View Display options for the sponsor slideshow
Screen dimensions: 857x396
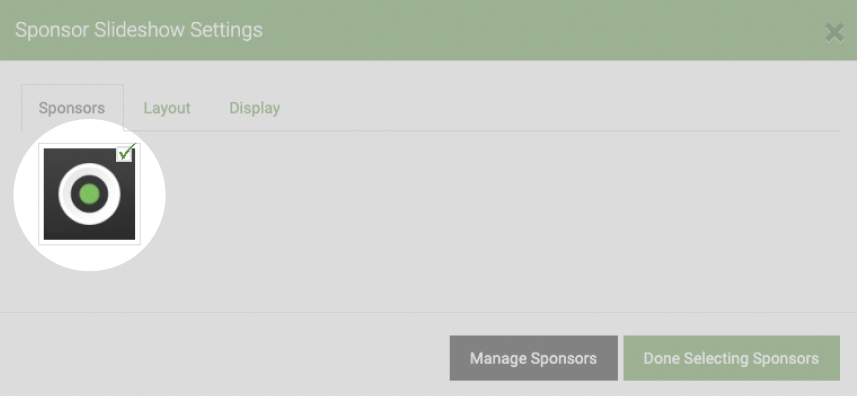click(x=255, y=108)
